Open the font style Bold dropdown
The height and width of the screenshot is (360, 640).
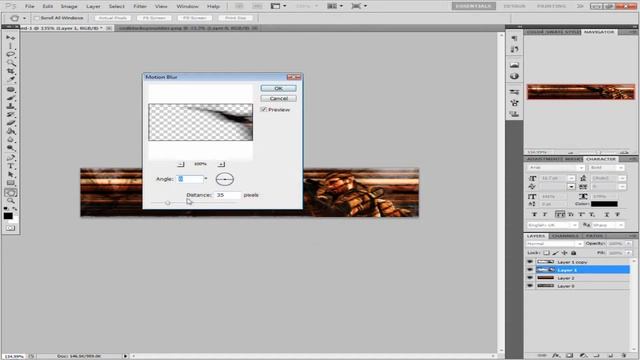620,168
